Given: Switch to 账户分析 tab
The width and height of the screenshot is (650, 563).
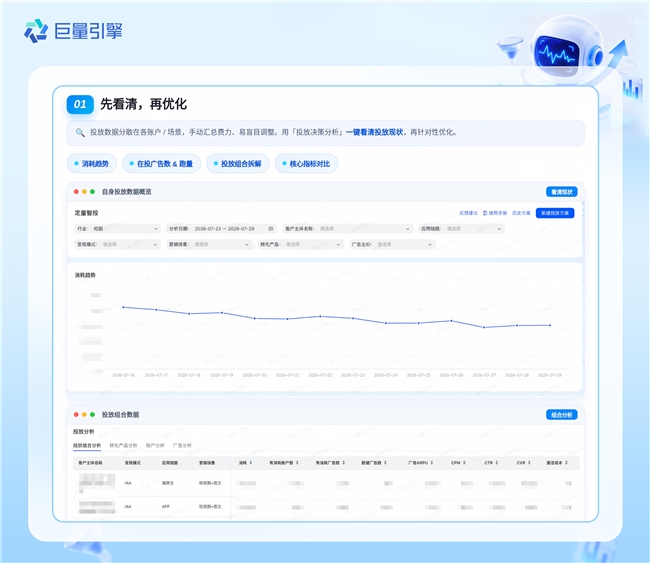Looking at the screenshot, I should click(155, 445).
